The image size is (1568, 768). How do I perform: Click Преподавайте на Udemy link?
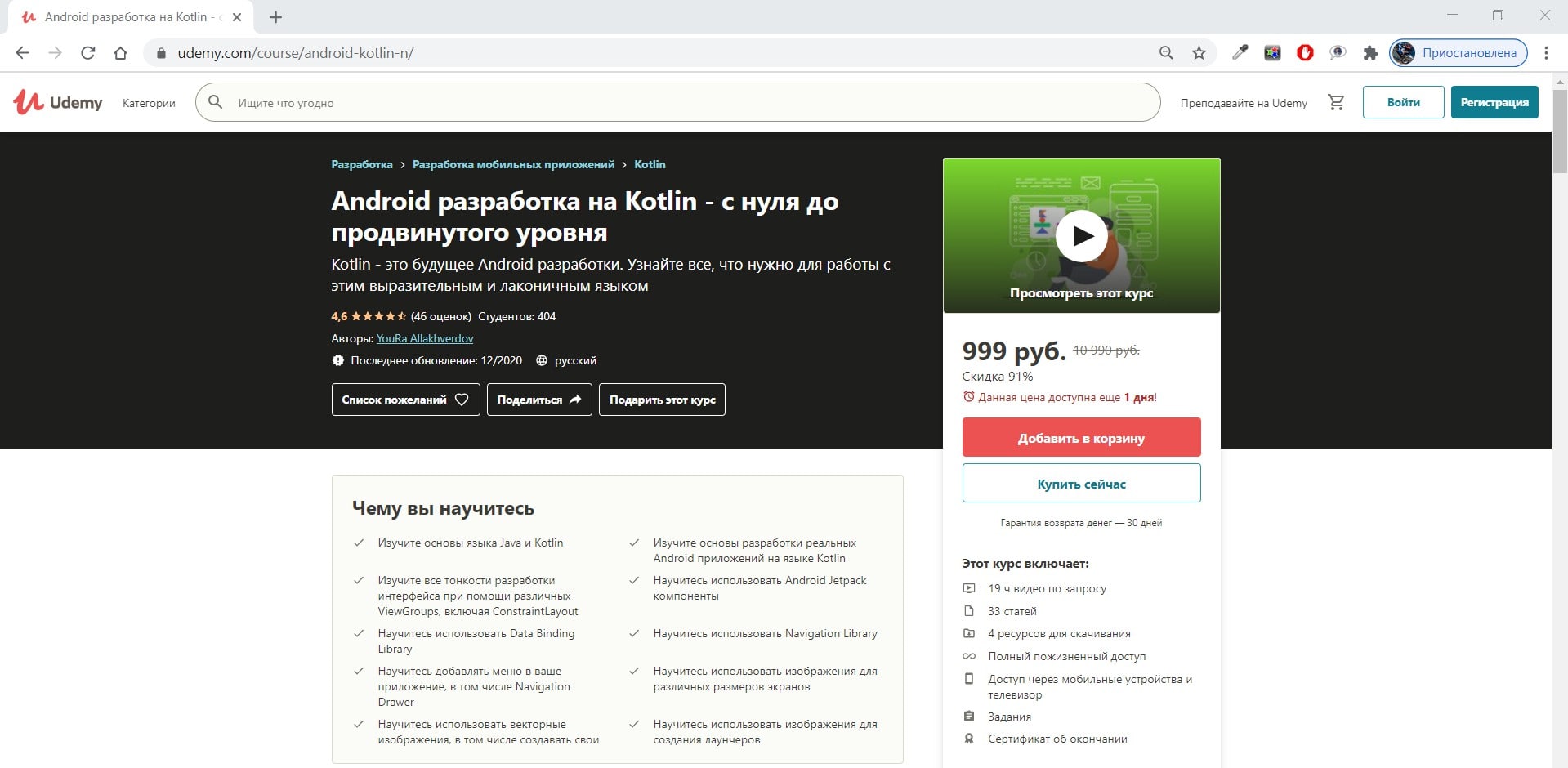[1244, 103]
